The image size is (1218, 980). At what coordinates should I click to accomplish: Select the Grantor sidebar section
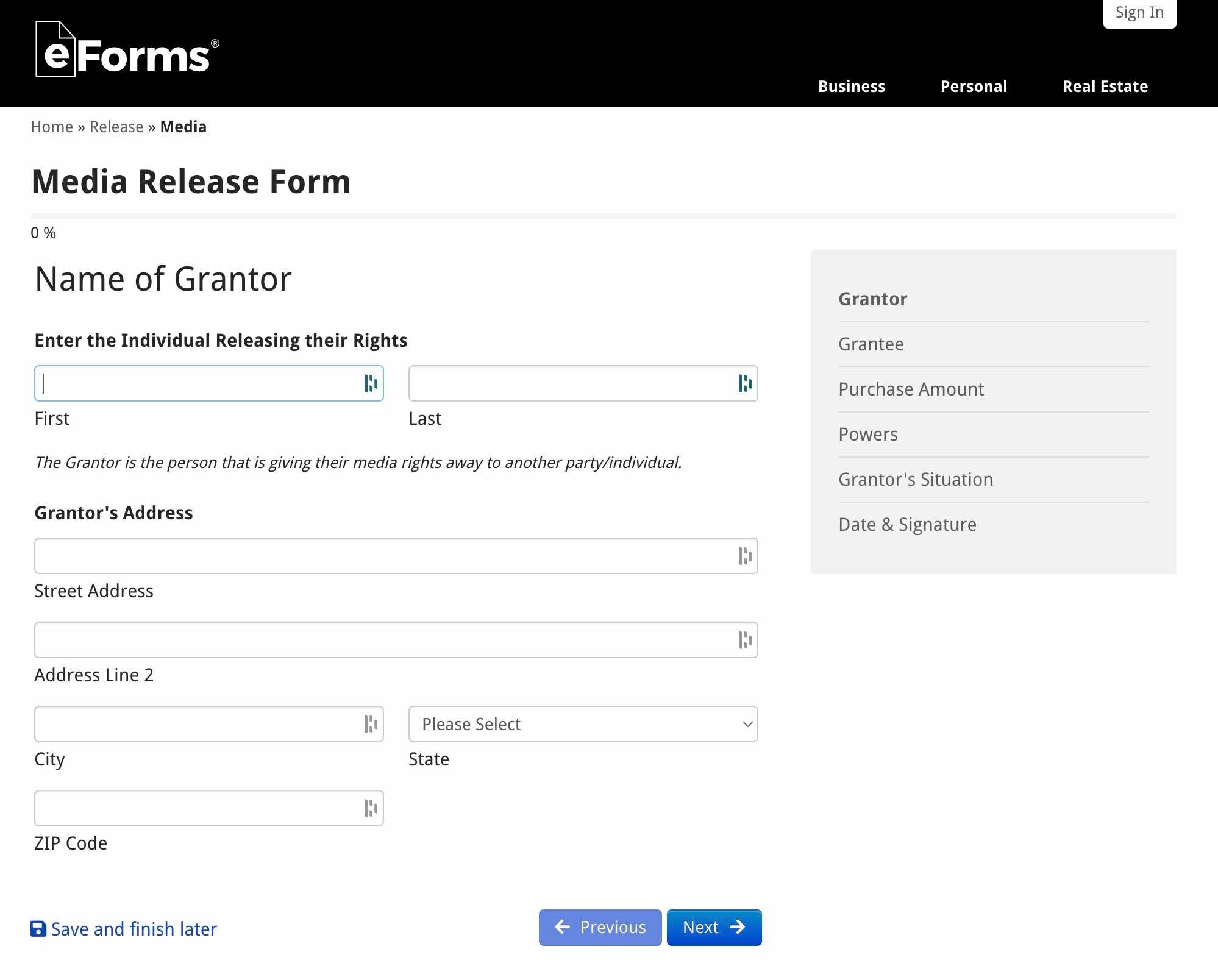pos(873,298)
